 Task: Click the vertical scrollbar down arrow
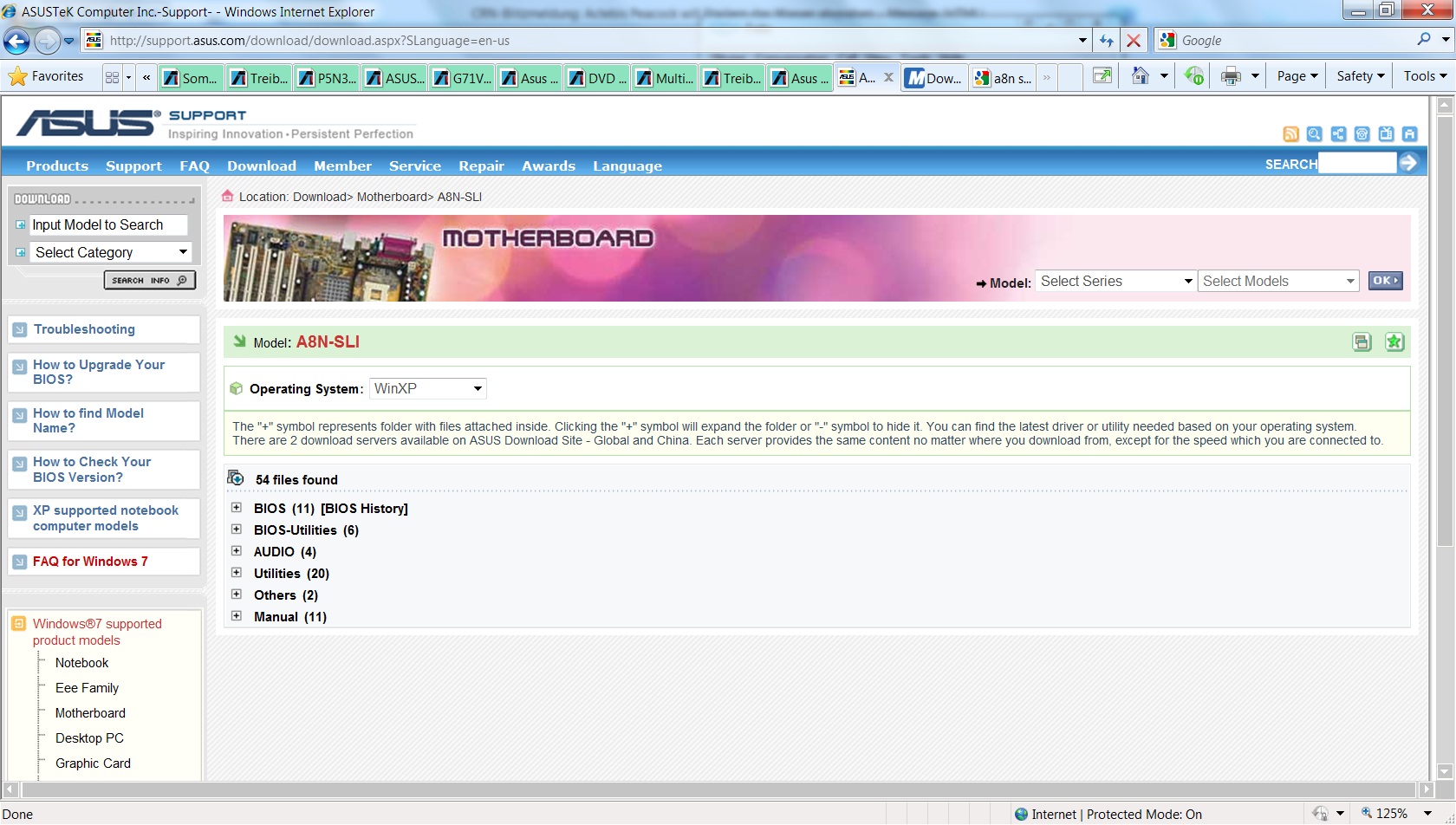pos(1444,771)
